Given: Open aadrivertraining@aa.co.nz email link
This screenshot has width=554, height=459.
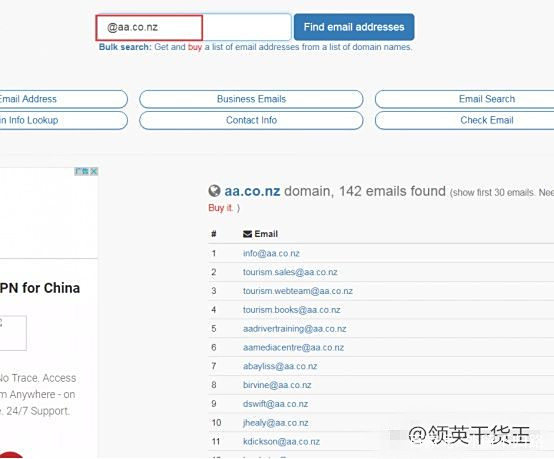Looking at the screenshot, I should pyautogui.click(x=295, y=329).
